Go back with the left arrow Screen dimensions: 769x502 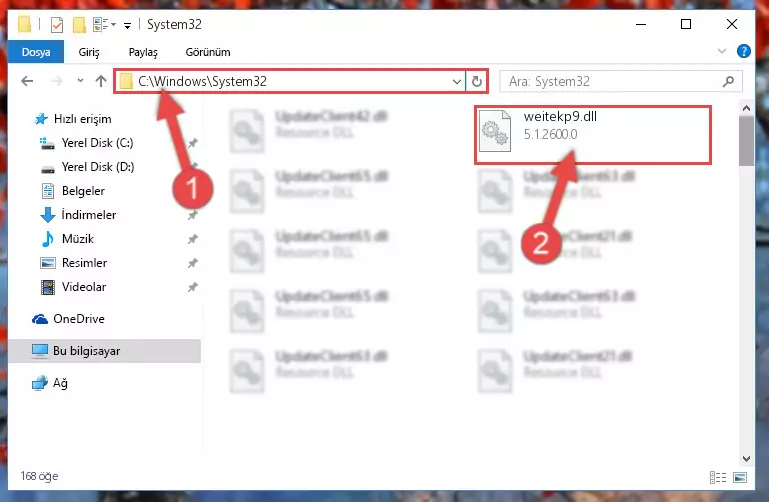click(x=27, y=81)
